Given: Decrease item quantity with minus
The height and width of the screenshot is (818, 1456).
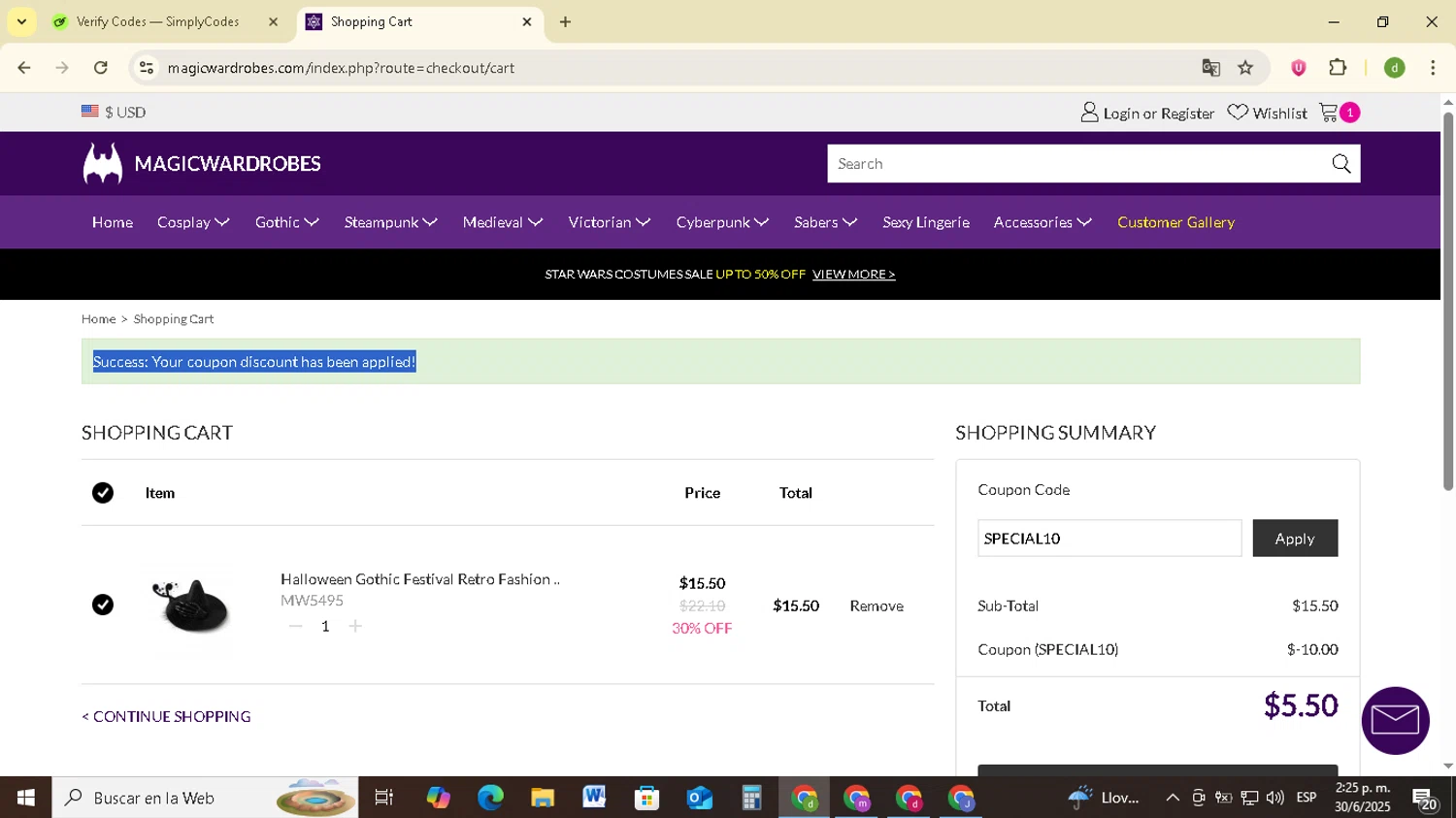Looking at the screenshot, I should [x=295, y=627].
